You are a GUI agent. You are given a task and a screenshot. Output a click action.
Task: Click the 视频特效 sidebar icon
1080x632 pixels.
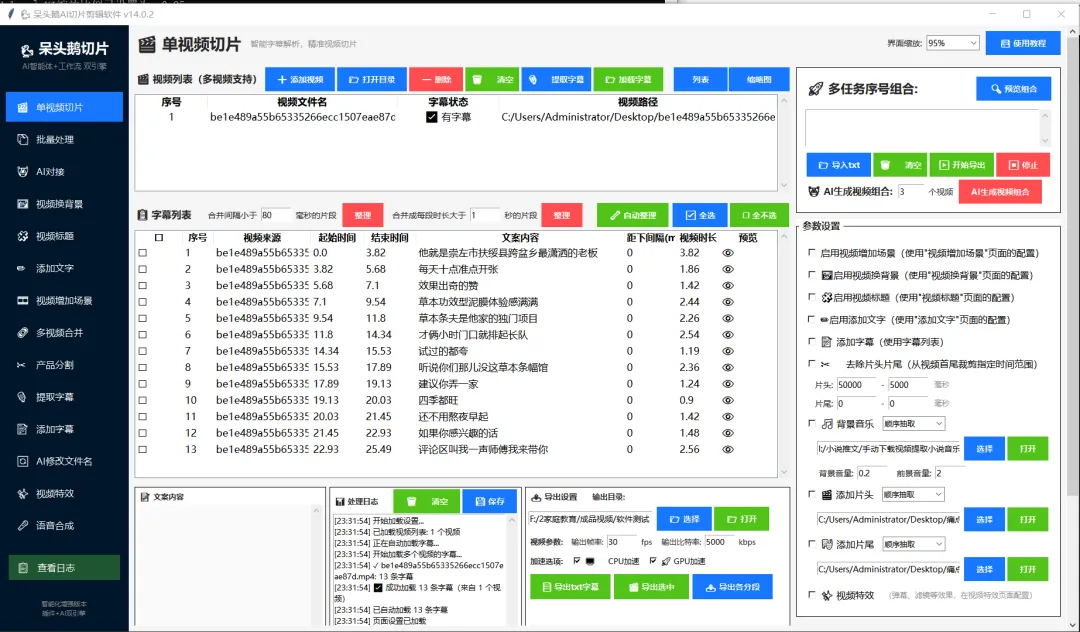tap(23, 494)
